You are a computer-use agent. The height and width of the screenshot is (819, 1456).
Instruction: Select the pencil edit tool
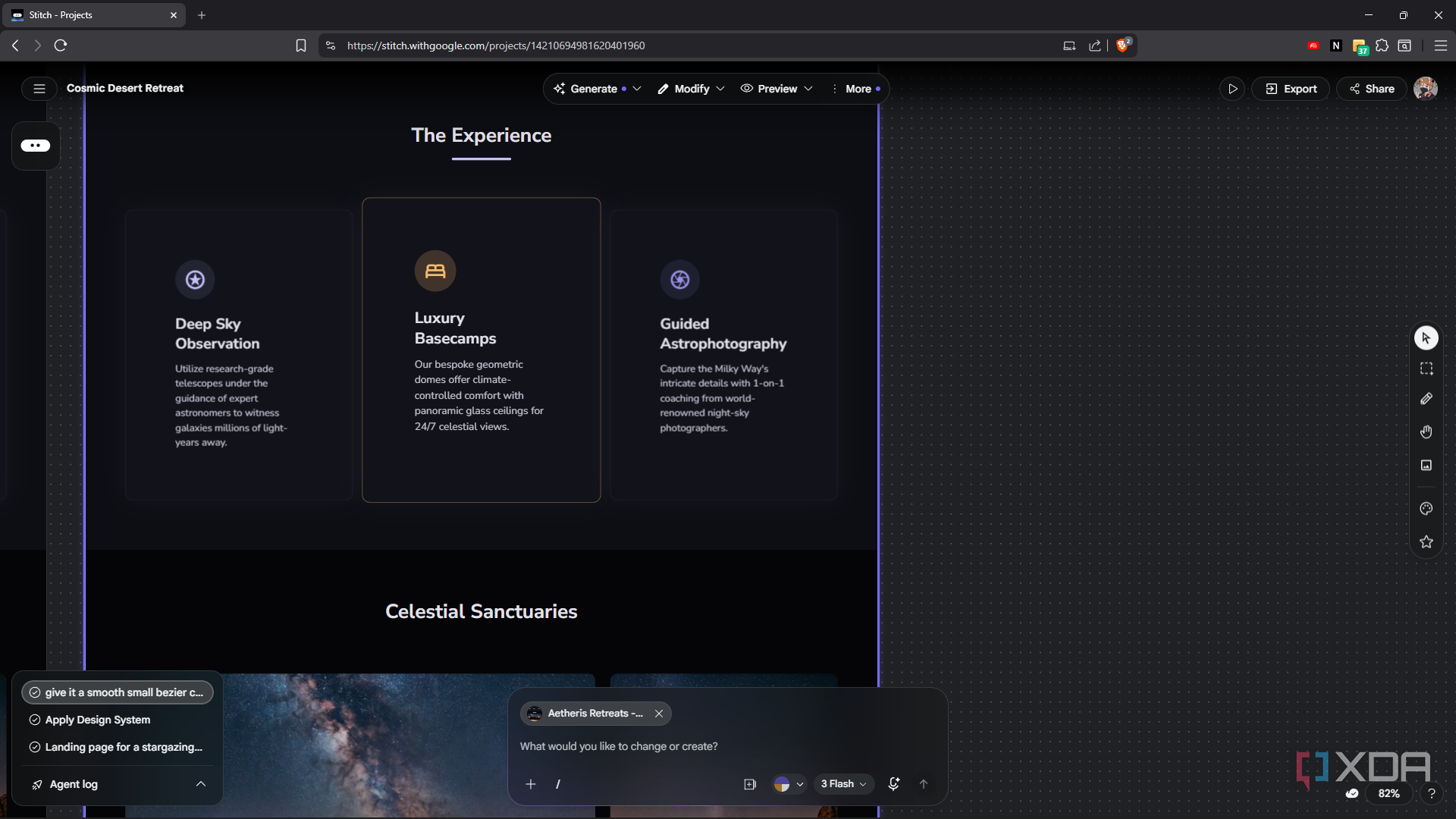(x=1426, y=399)
